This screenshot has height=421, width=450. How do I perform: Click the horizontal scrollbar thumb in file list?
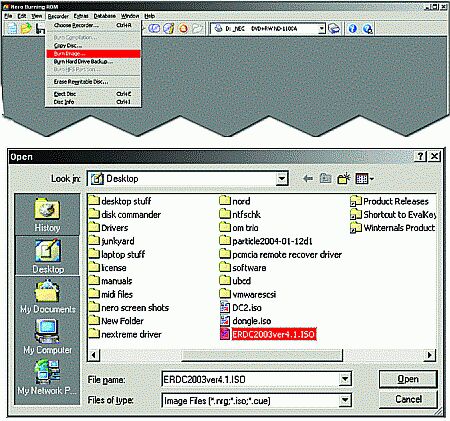click(x=262, y=355)
